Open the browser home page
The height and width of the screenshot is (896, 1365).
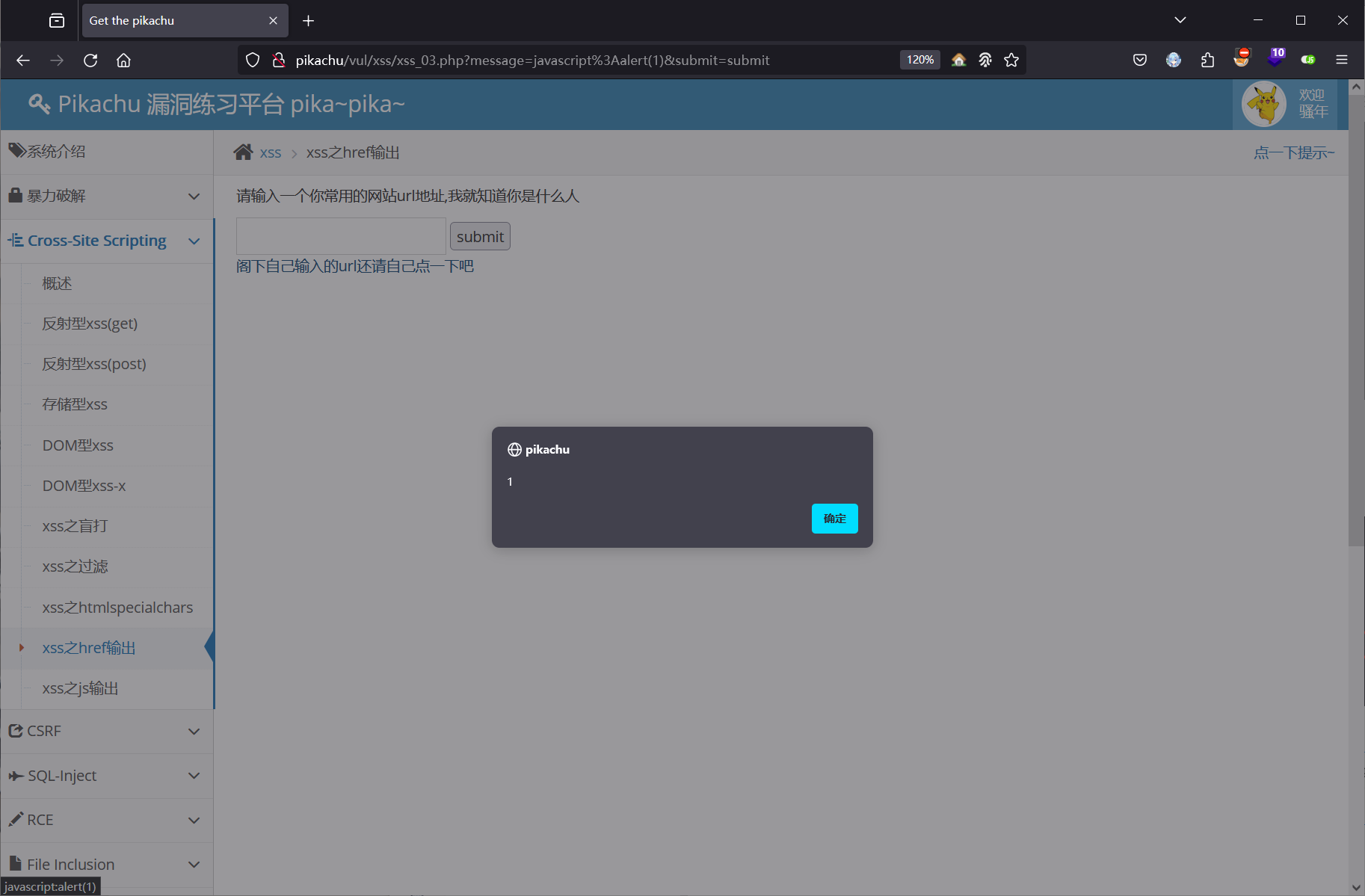124,60
